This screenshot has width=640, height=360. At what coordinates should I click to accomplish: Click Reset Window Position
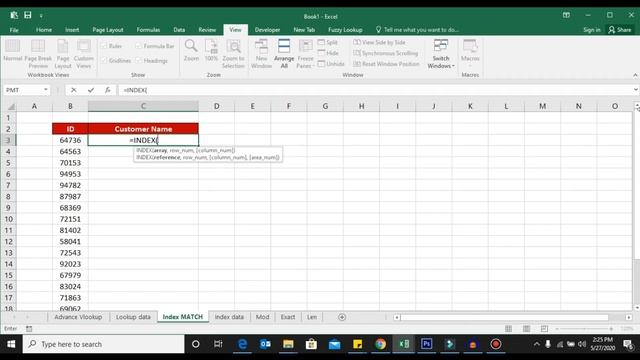(x=386, y=64)
